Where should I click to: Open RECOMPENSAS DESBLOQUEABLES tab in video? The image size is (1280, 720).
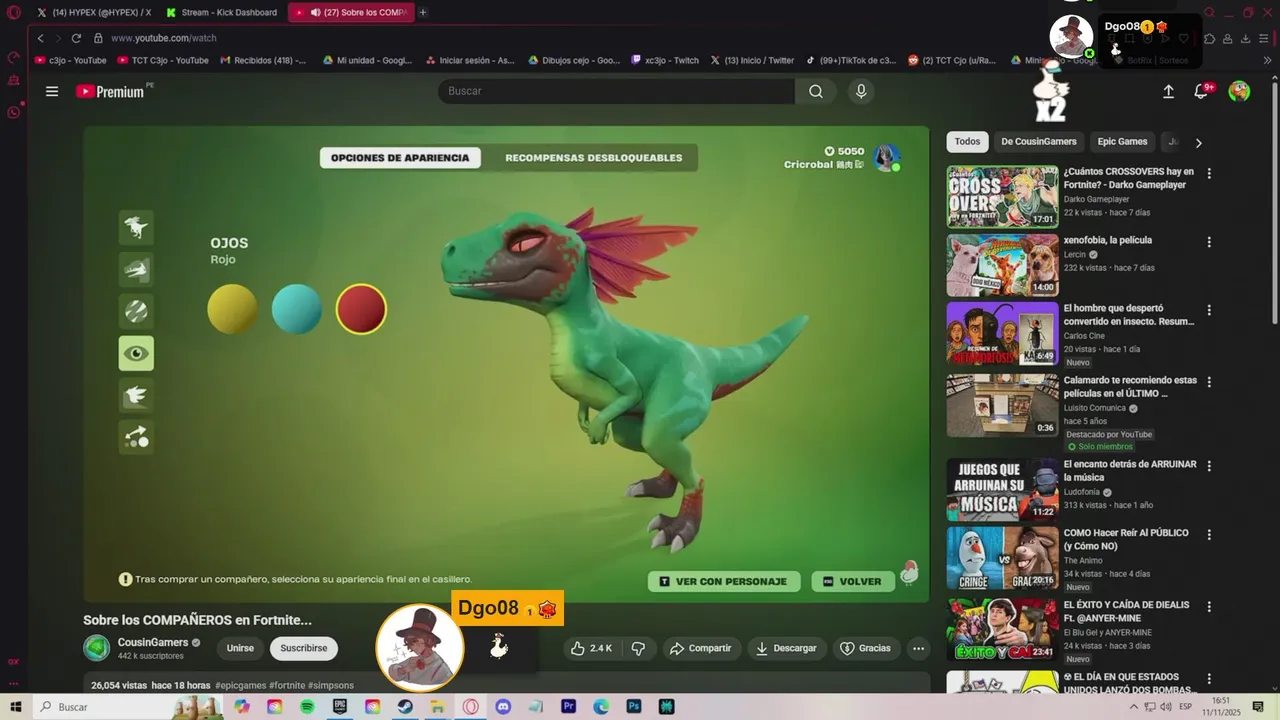click(593, 158)
